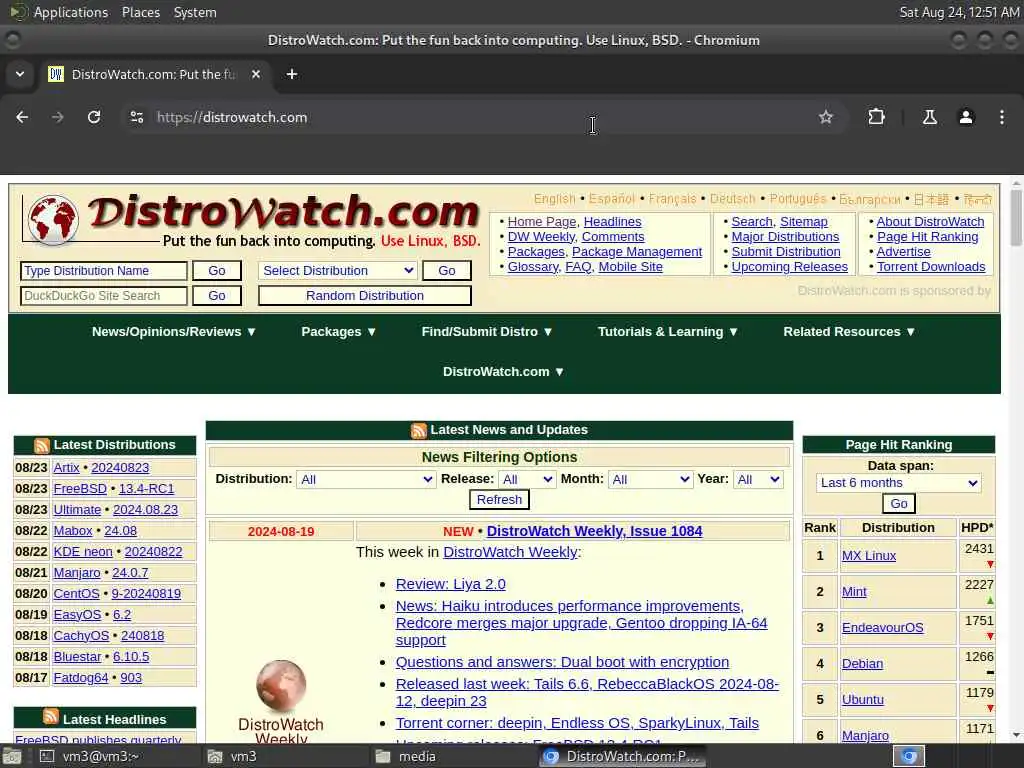
Task: Open the Month filter dropdown
Action: click(650, 479)
